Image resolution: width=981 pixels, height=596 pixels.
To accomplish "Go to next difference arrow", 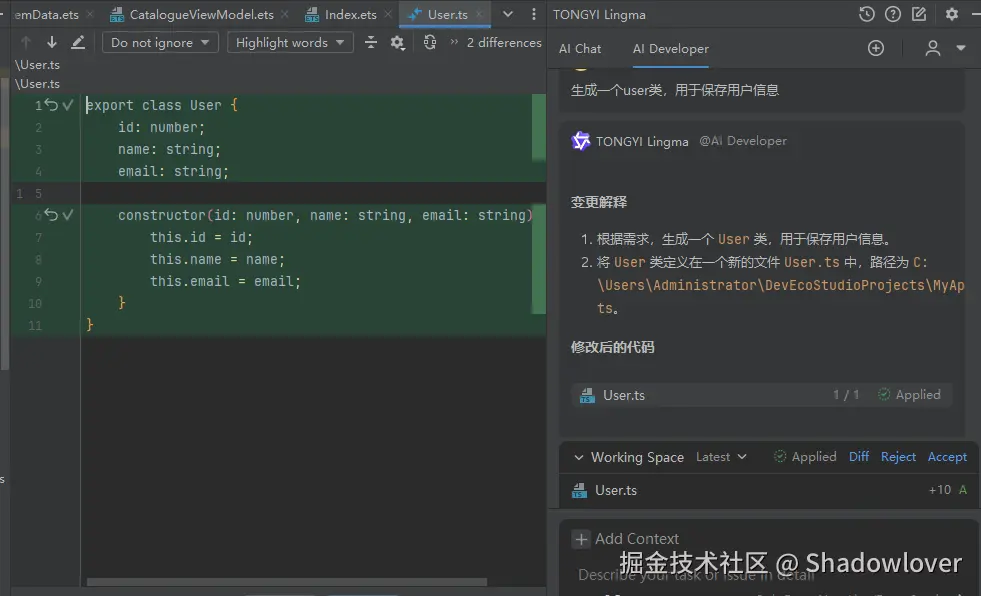I will (52, 43).
